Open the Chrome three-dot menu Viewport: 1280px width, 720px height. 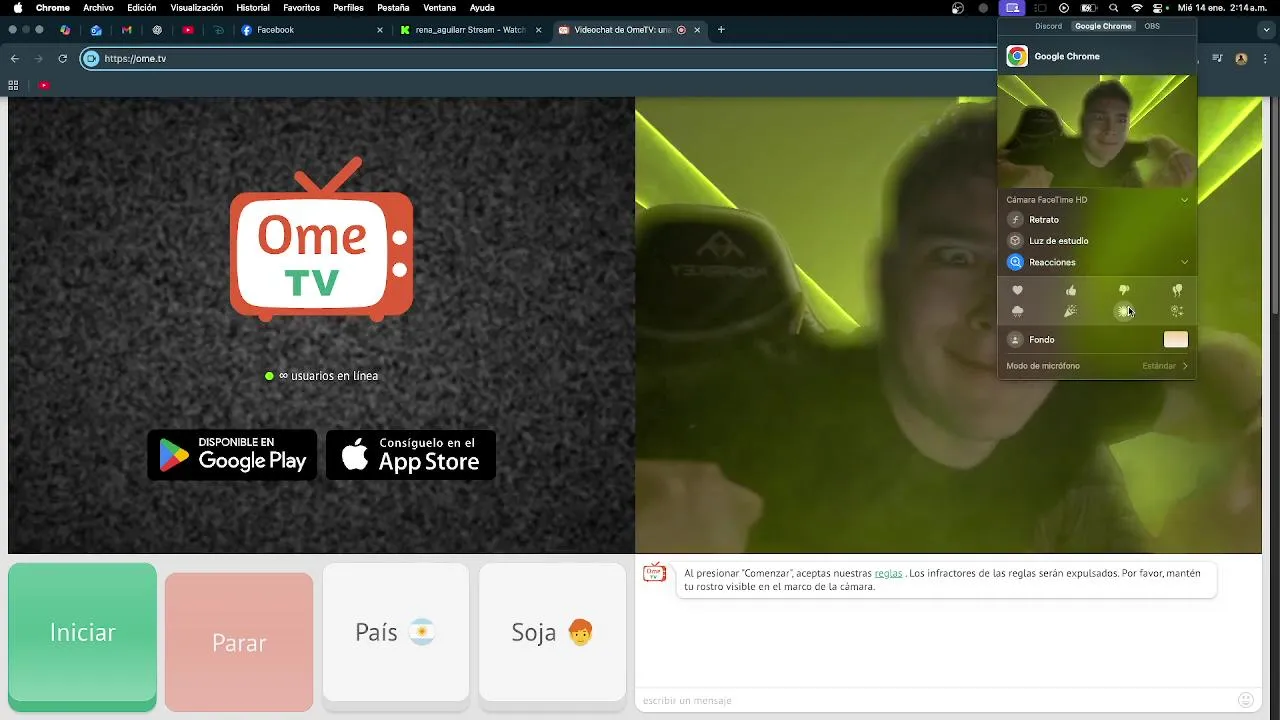click(x=1266, y=59)
